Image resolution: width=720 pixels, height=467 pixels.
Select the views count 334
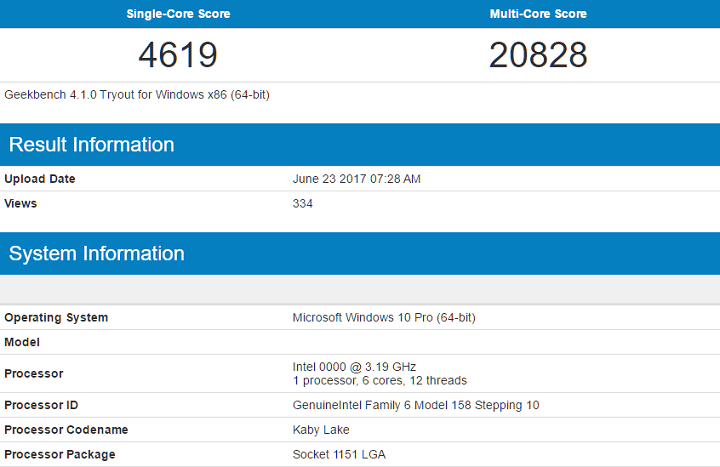click(303, 203)
